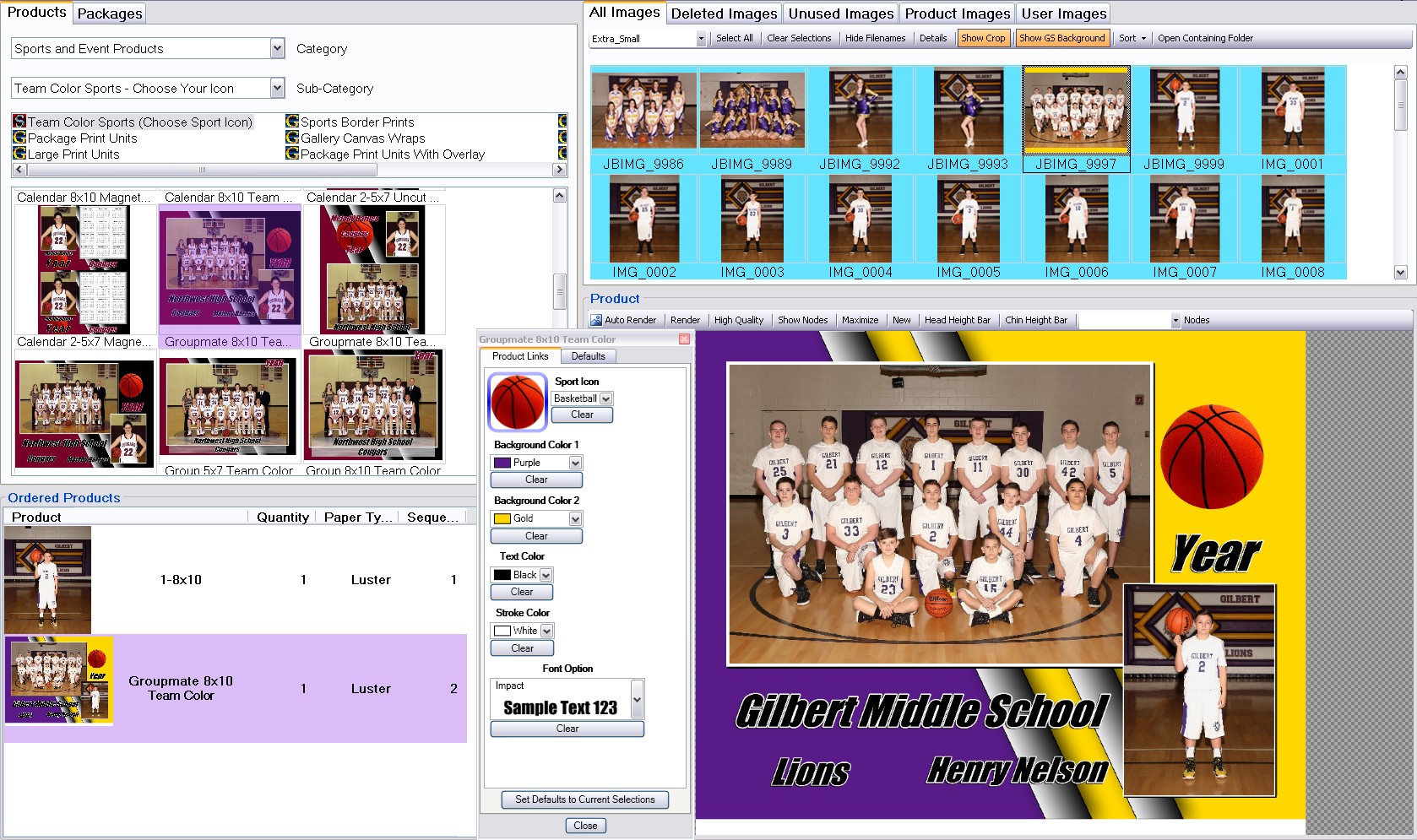The image size is (1417, 840).
Task: Click the Team Color Sports category icon
Action: pyautogui.click(x=19, y=122)
